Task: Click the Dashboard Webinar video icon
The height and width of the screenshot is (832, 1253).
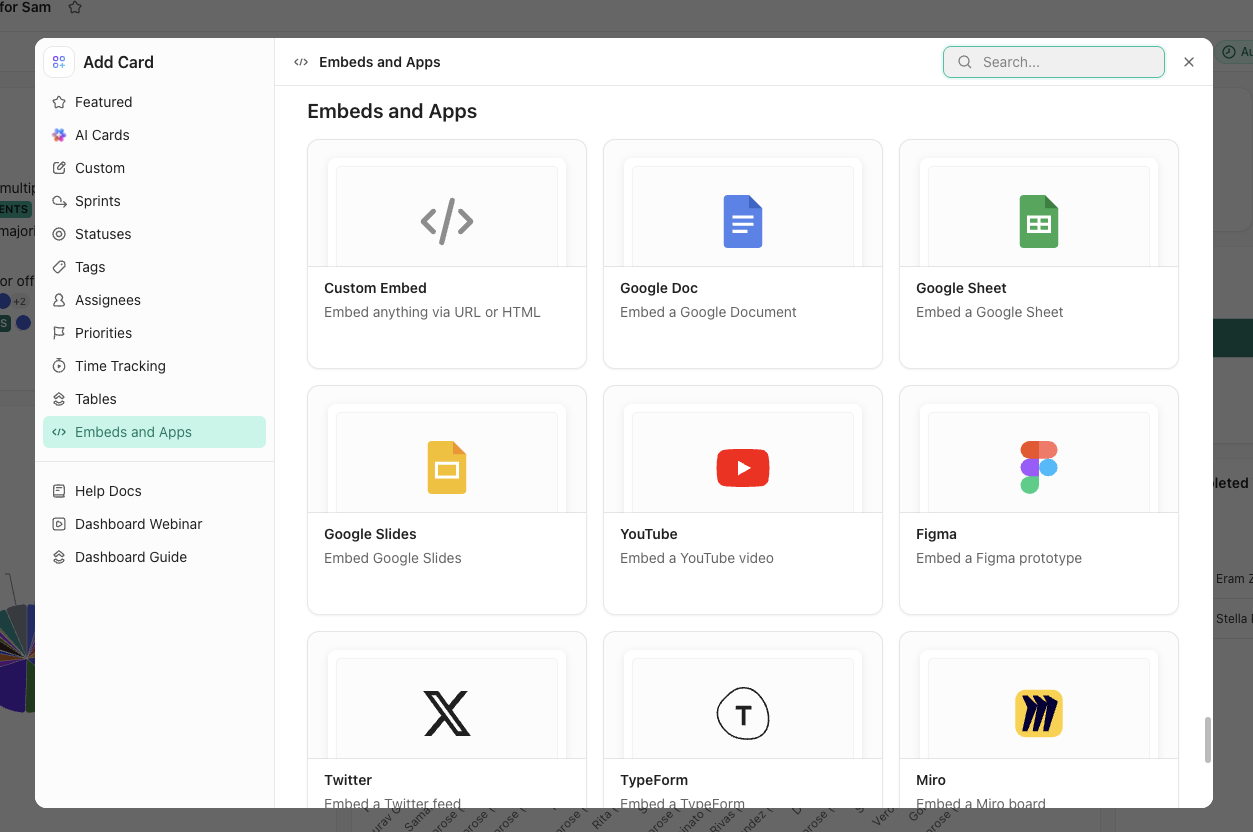Action: (59, 524)
